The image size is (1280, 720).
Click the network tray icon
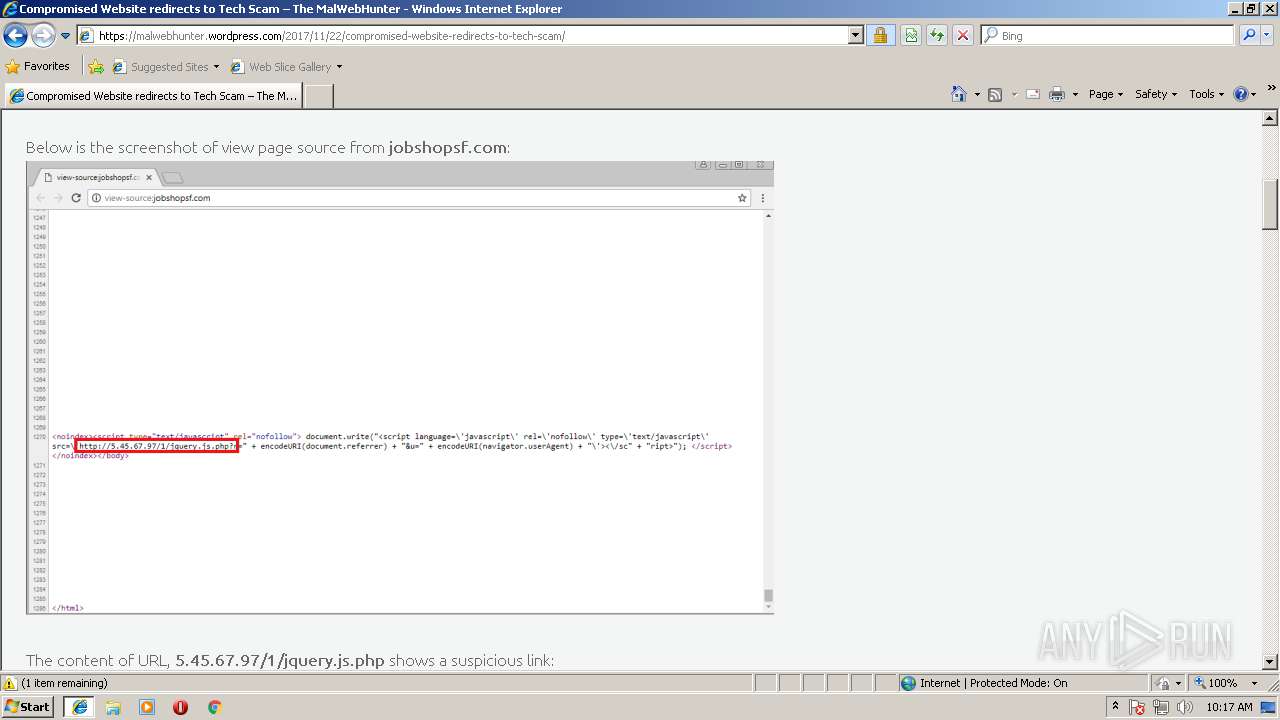click(x=1161, y=708)
